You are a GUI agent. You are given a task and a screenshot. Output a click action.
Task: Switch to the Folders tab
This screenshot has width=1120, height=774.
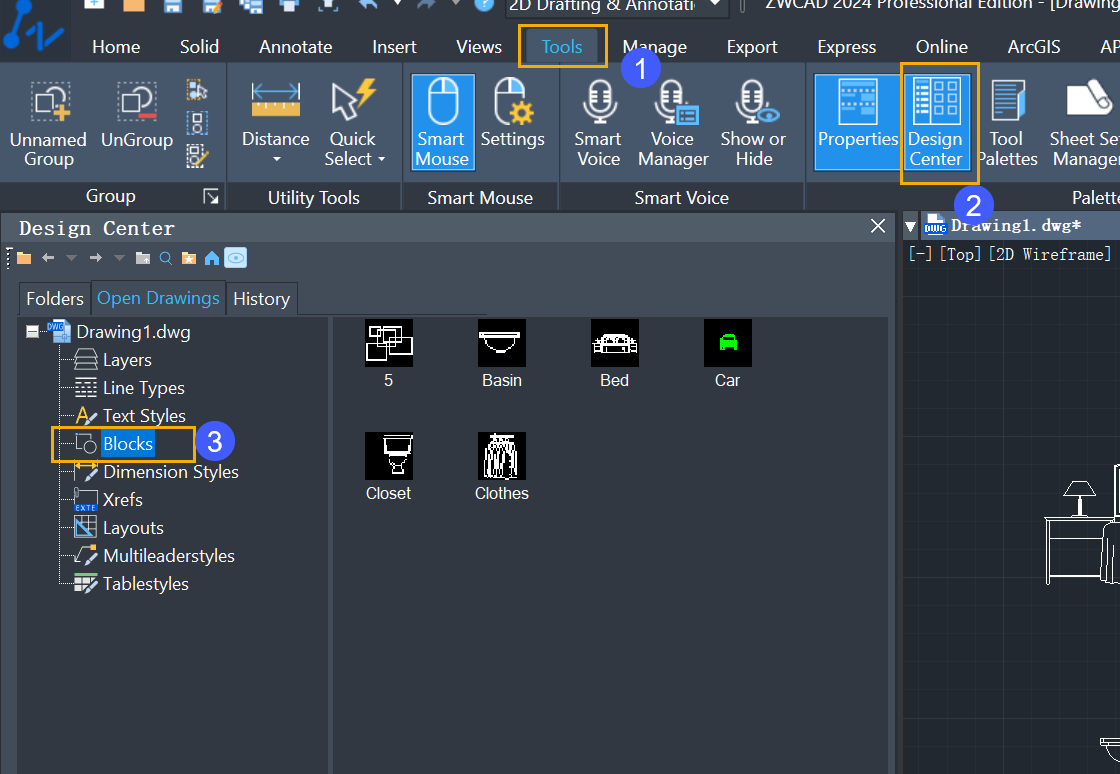55,298
